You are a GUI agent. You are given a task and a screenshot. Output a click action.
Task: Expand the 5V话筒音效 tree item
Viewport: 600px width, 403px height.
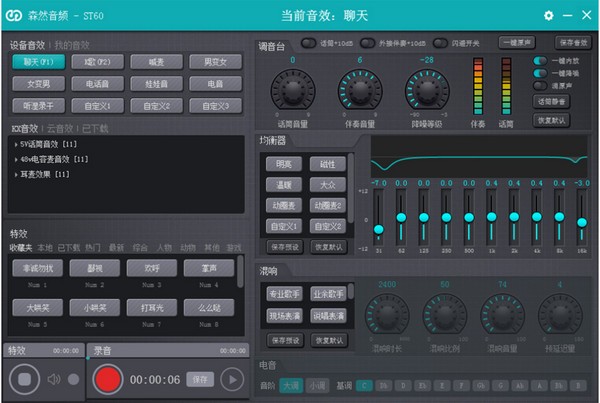point(17,145)
